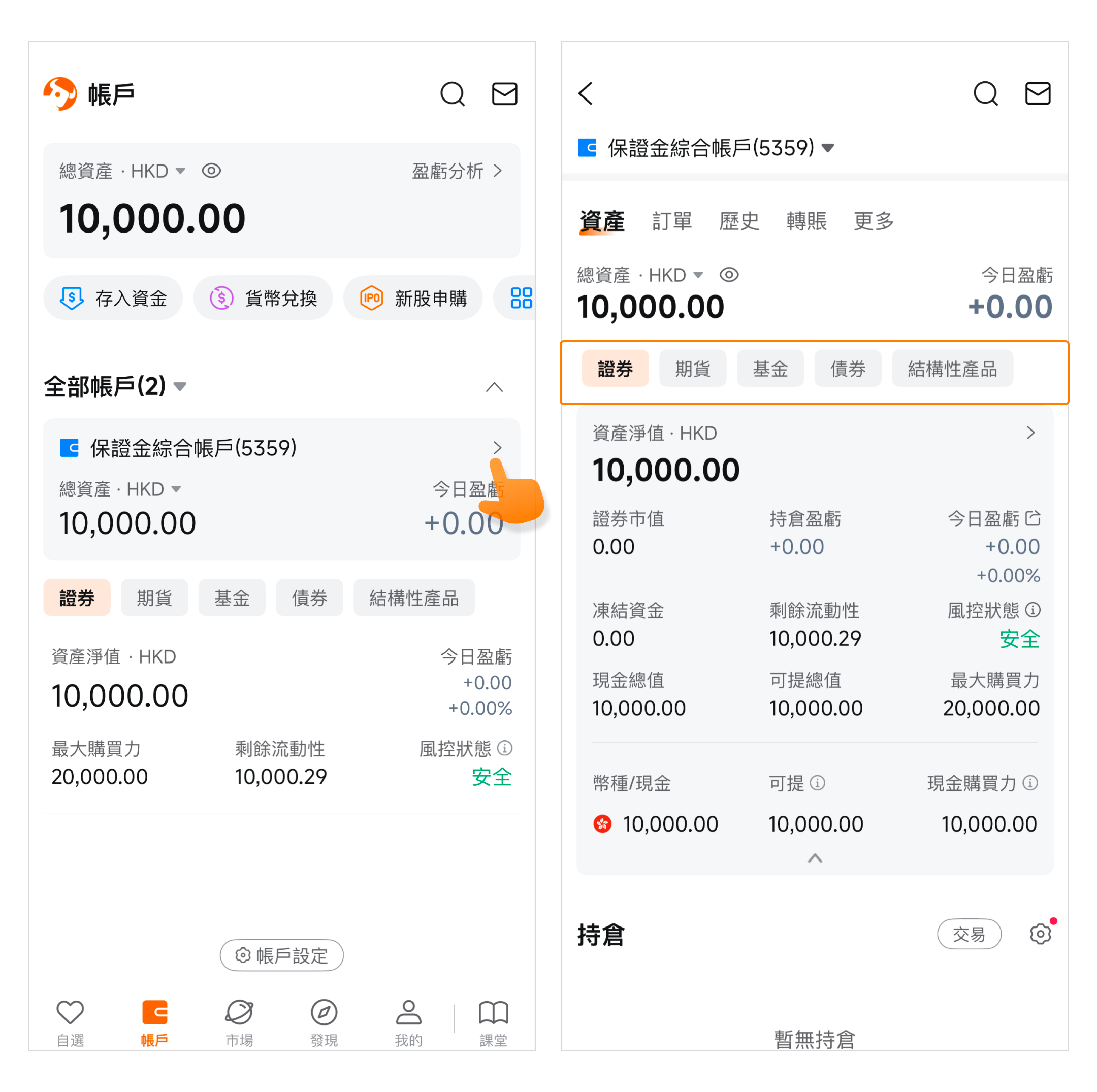Click the search icon on the left account screen
Image resolution: width=1097 pixels, height=1092 pixels.
coord(453,93)
